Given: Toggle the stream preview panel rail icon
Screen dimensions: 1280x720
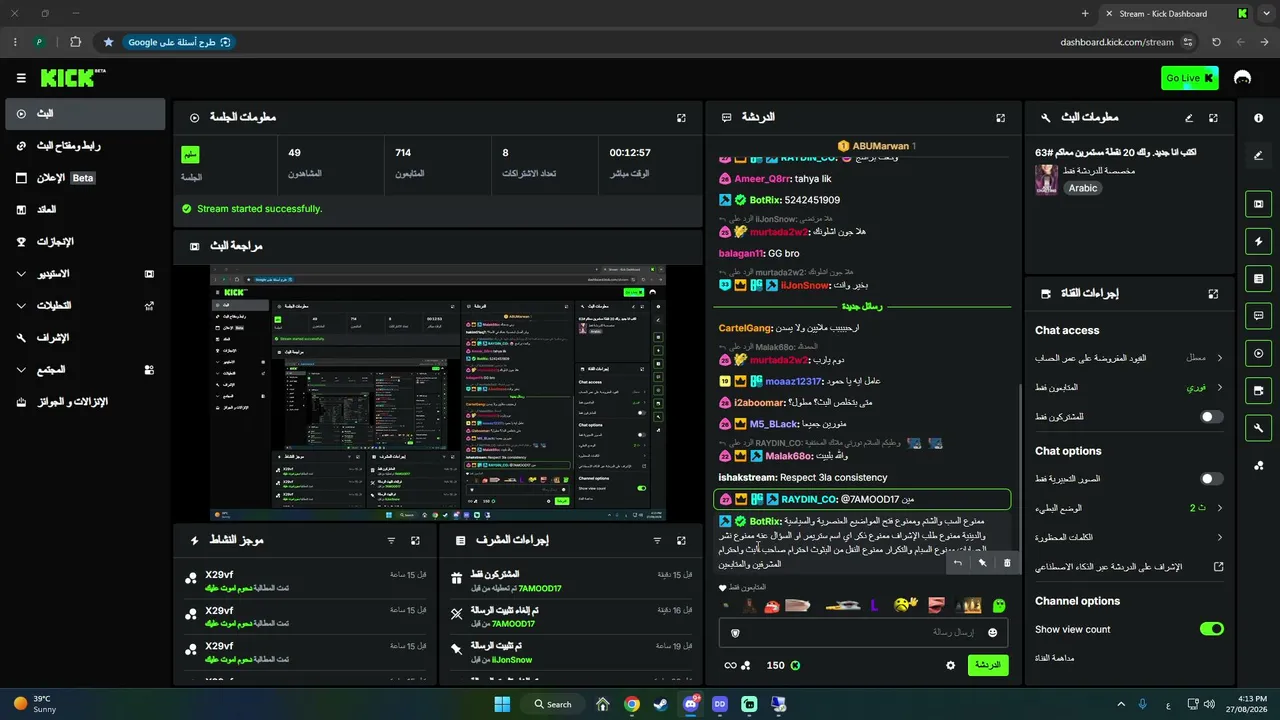Looking at the screenshot, I should [x=1258, y=204].
